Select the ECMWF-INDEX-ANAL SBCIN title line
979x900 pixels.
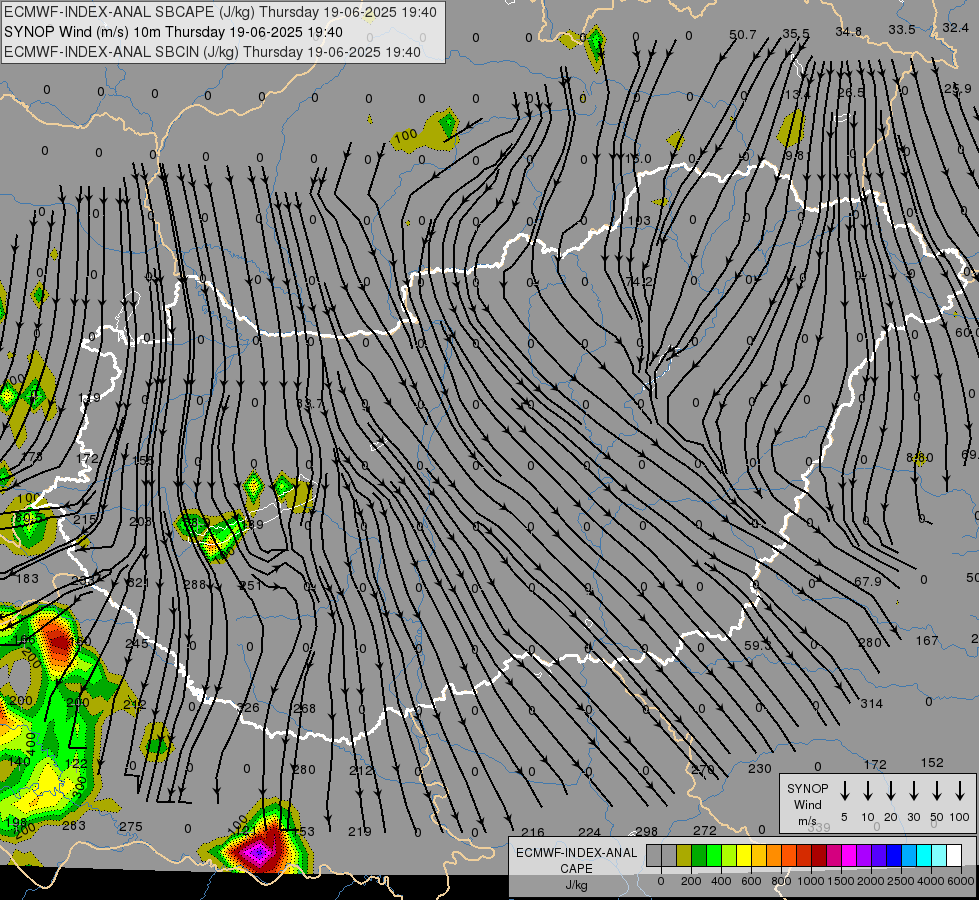(x=212, y=52)
